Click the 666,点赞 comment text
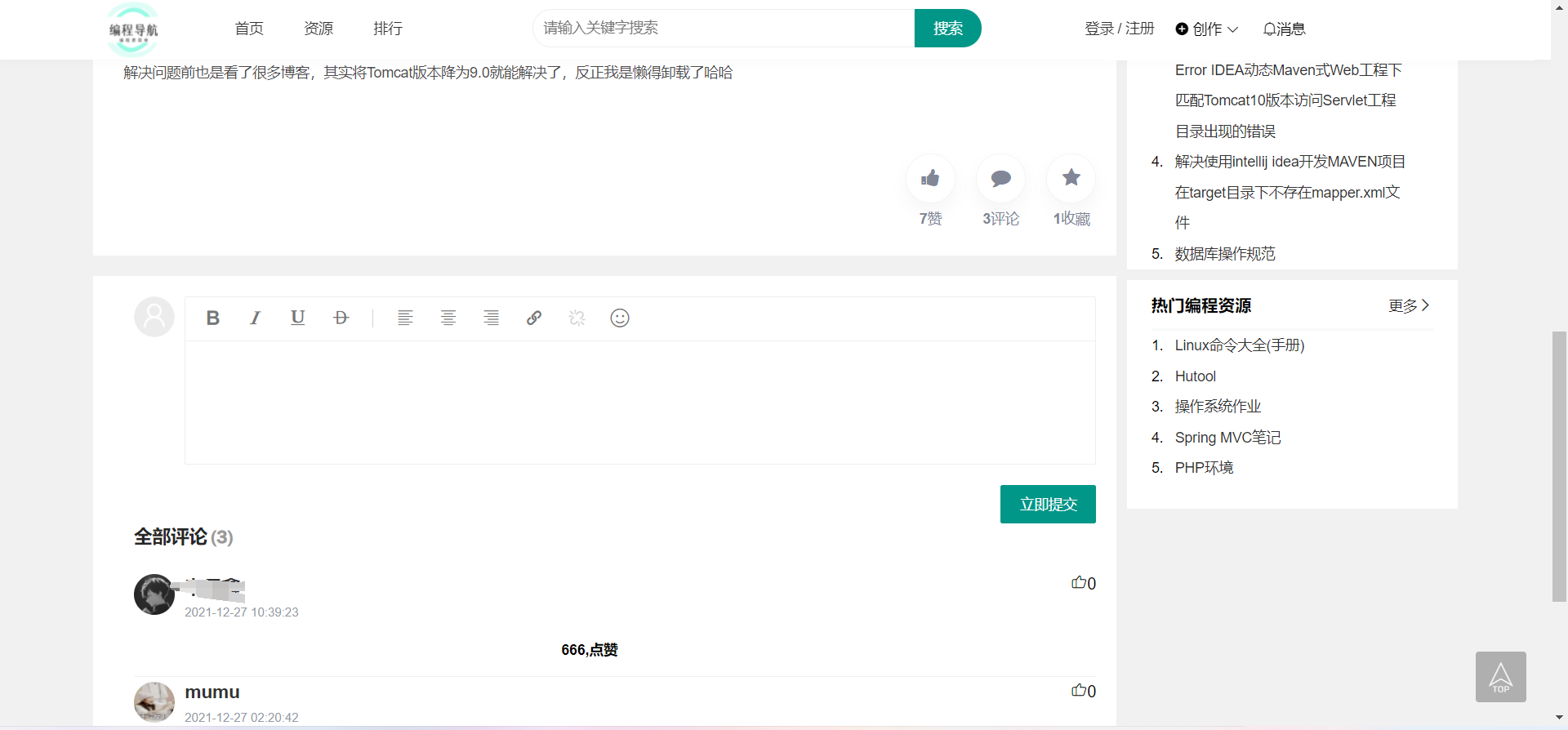This screenshot has width=1568, height=730. click(590, 650)
